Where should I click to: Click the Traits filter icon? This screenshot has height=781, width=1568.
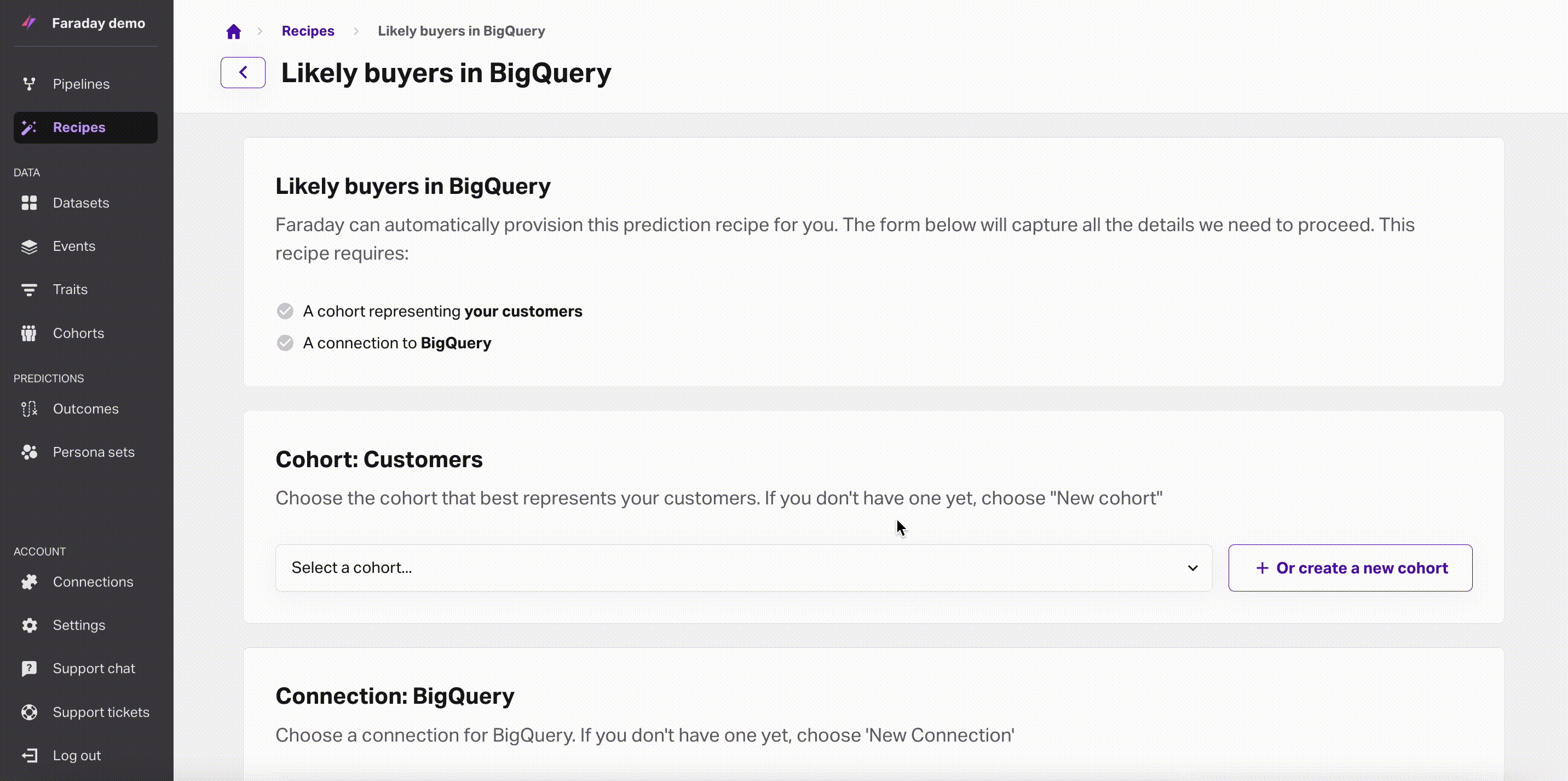click(28, 290)
